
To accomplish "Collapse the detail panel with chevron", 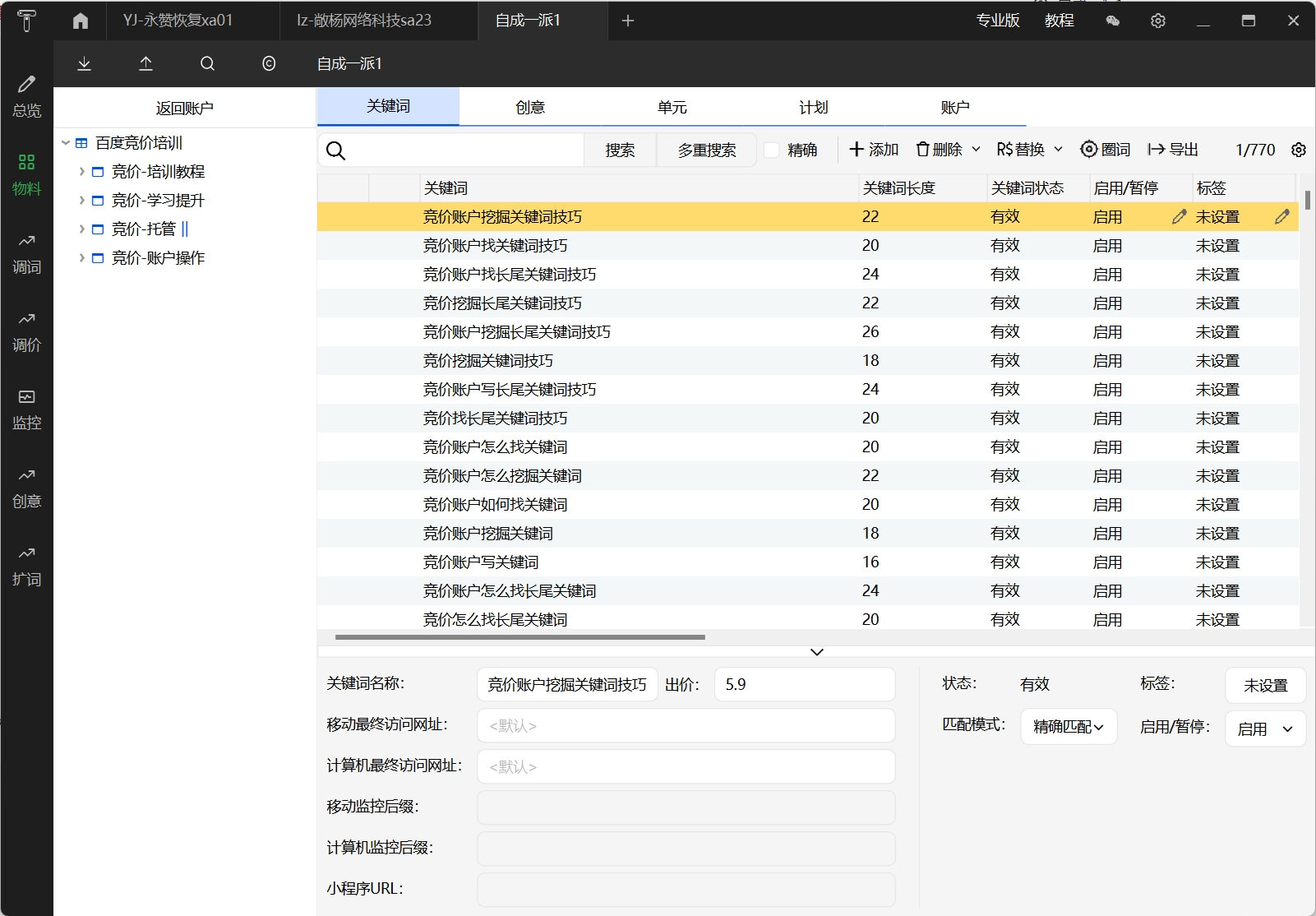I will pyautogui.click(x=816, y=651).
